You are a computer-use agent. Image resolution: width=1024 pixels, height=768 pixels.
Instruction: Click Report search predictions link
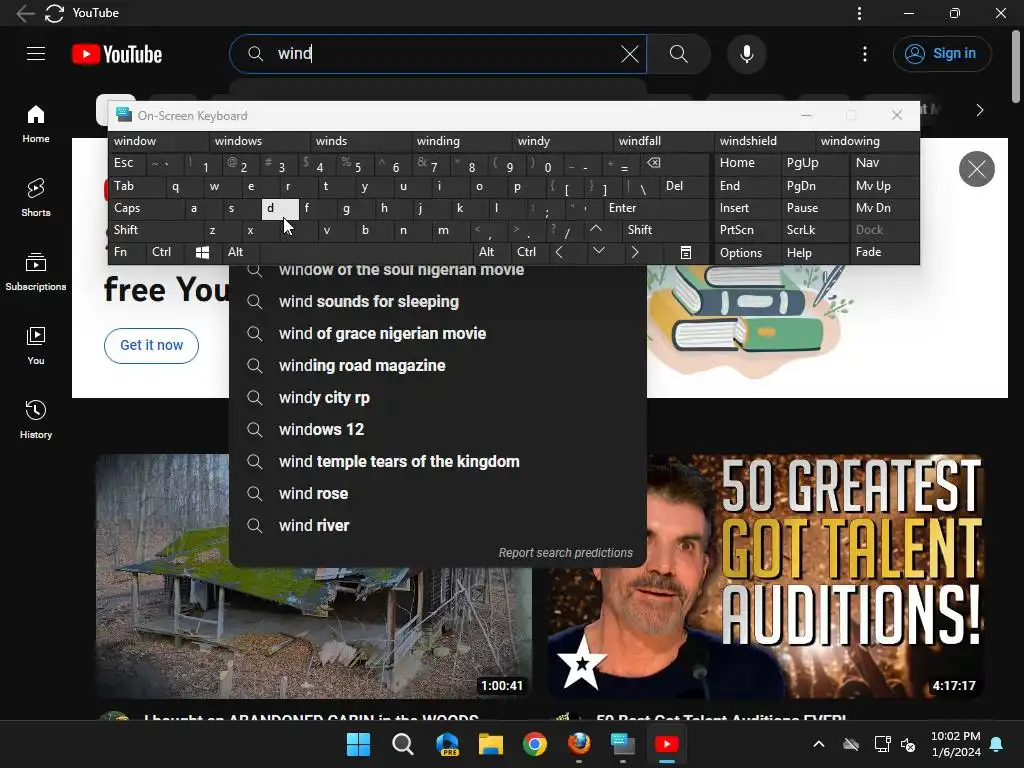point(566,553)
